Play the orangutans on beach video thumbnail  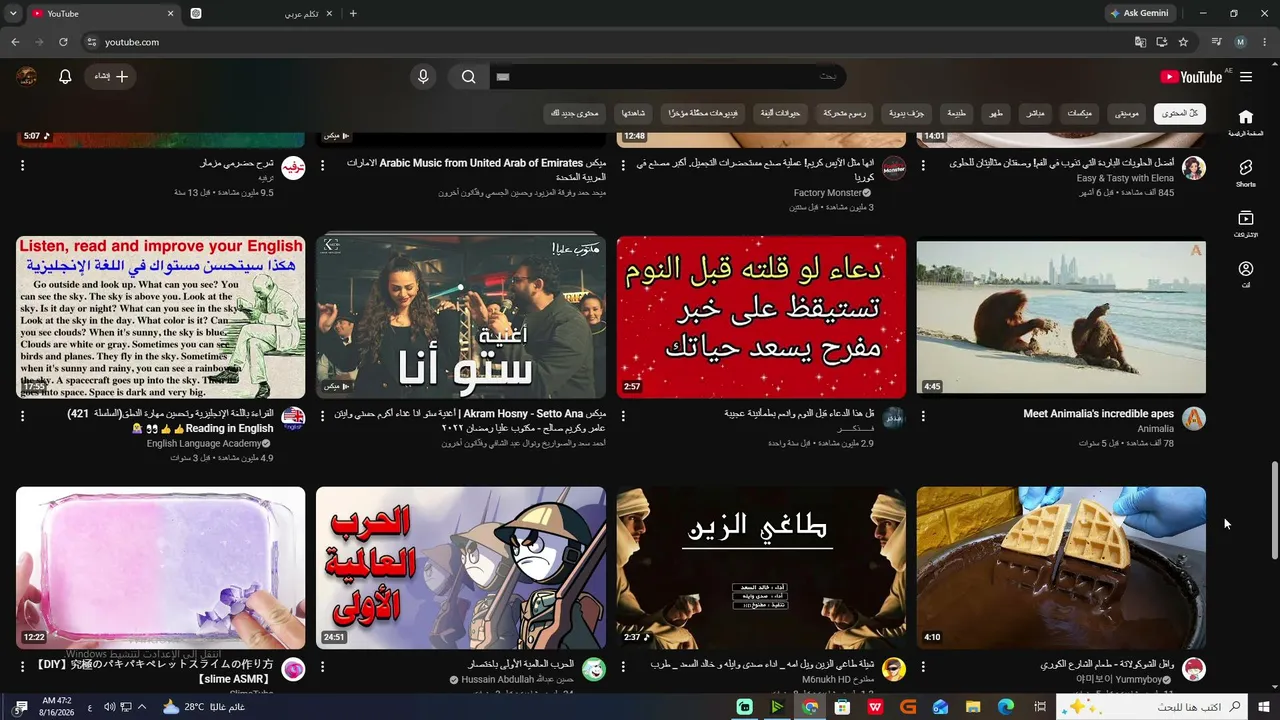coord(1061,317)
